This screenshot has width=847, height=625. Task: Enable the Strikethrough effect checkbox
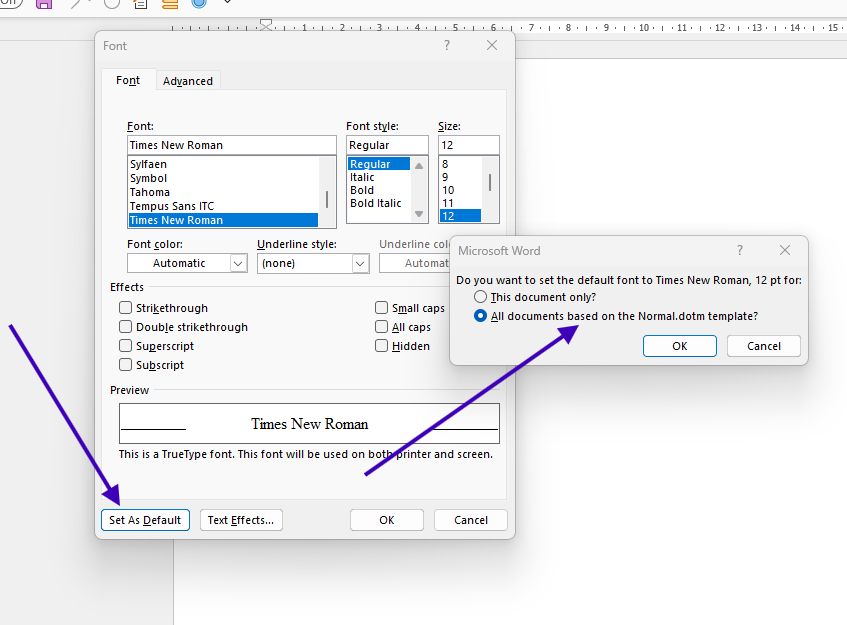[x=125, y=308]
